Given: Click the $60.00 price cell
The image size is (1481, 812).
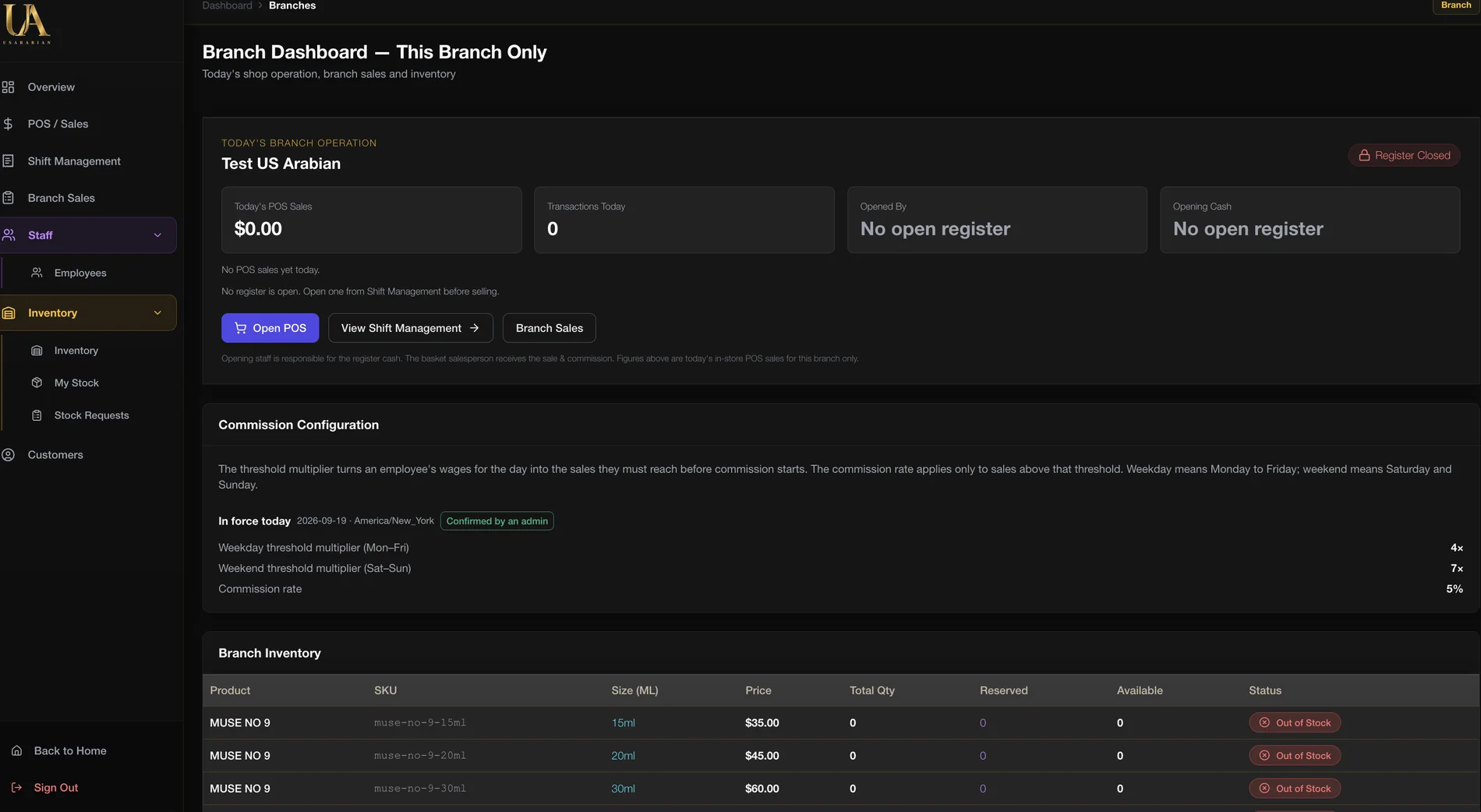Looking at the screenshot, I should [762, 789].
